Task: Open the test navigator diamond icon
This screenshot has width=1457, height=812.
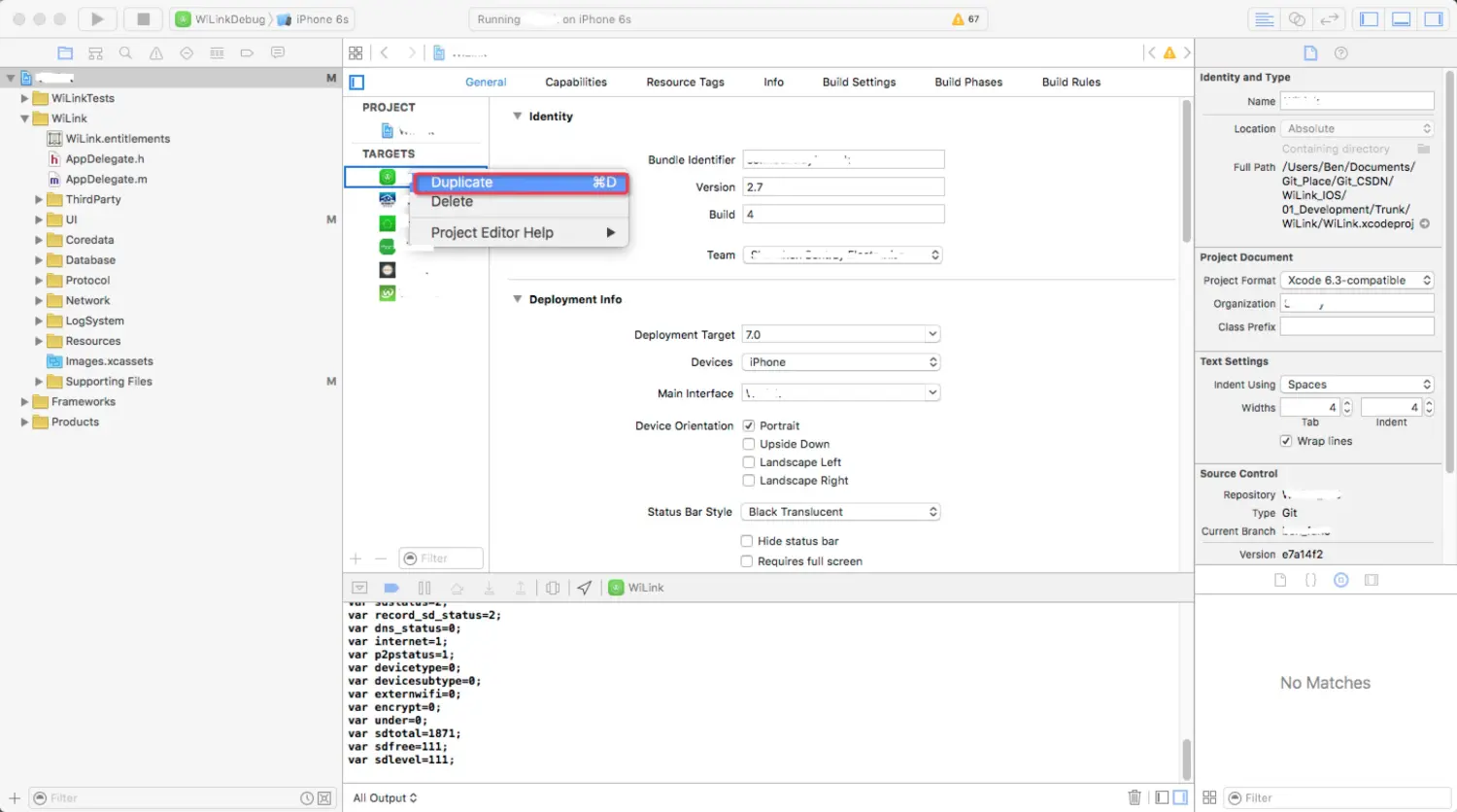Action: [x=186, y=53]
